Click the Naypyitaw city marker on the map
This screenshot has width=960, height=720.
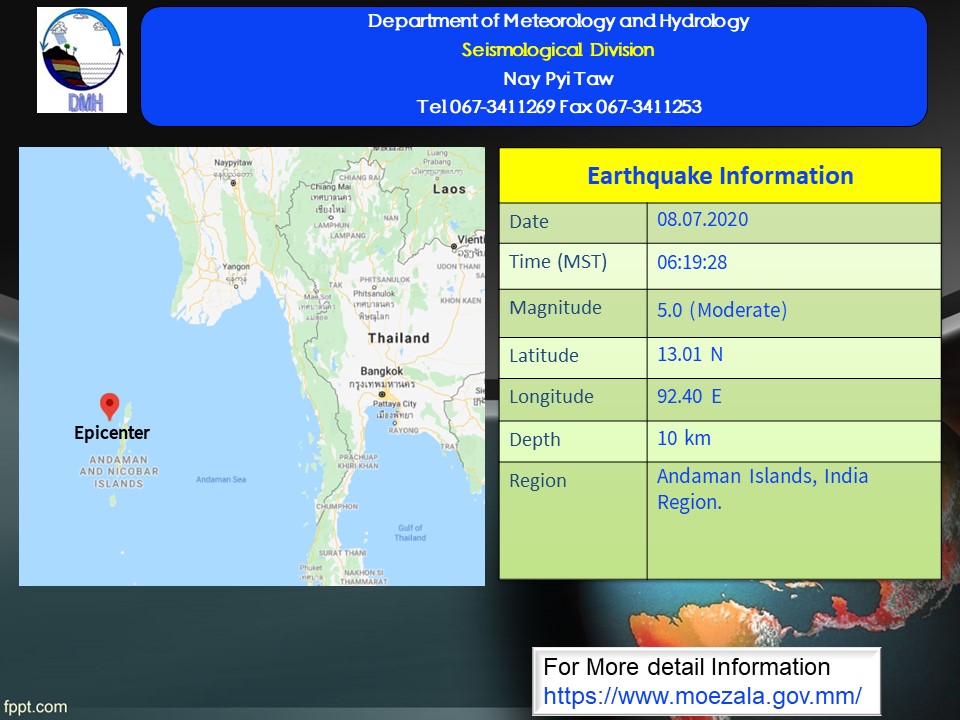(x=233, y=183)
